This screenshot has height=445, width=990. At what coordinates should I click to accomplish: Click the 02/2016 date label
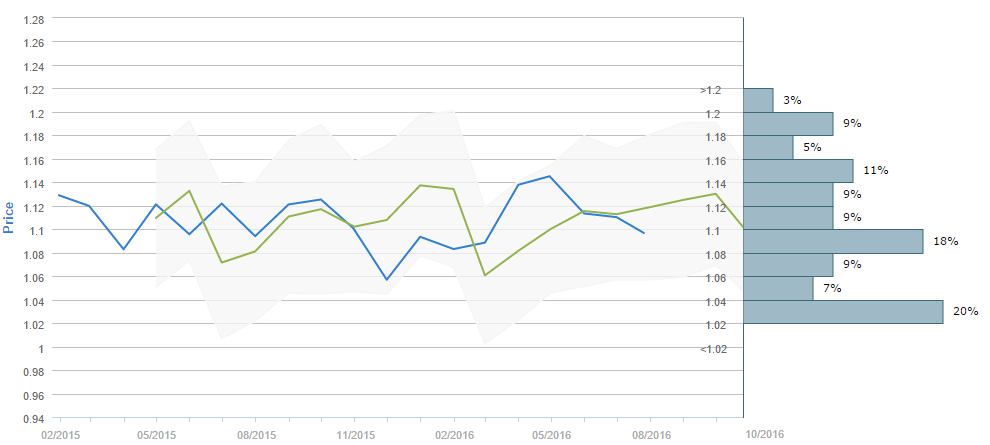coord(454,434)
